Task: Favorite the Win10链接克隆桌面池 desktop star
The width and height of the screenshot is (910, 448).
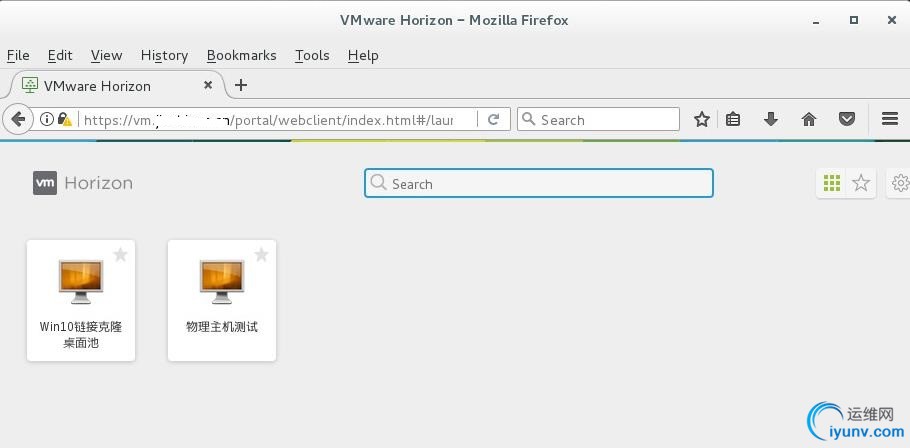Action: point(120,255)
